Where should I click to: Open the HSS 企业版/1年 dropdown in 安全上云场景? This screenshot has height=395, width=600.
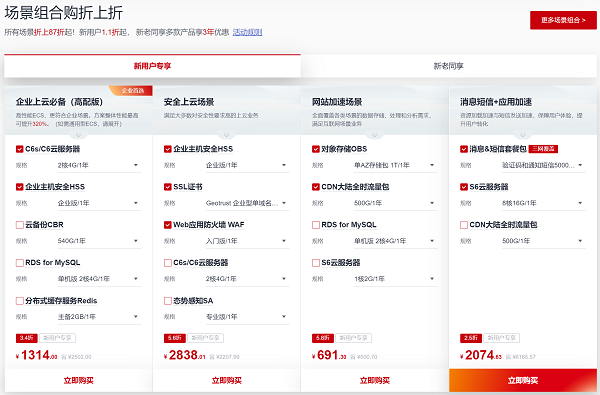247,165
